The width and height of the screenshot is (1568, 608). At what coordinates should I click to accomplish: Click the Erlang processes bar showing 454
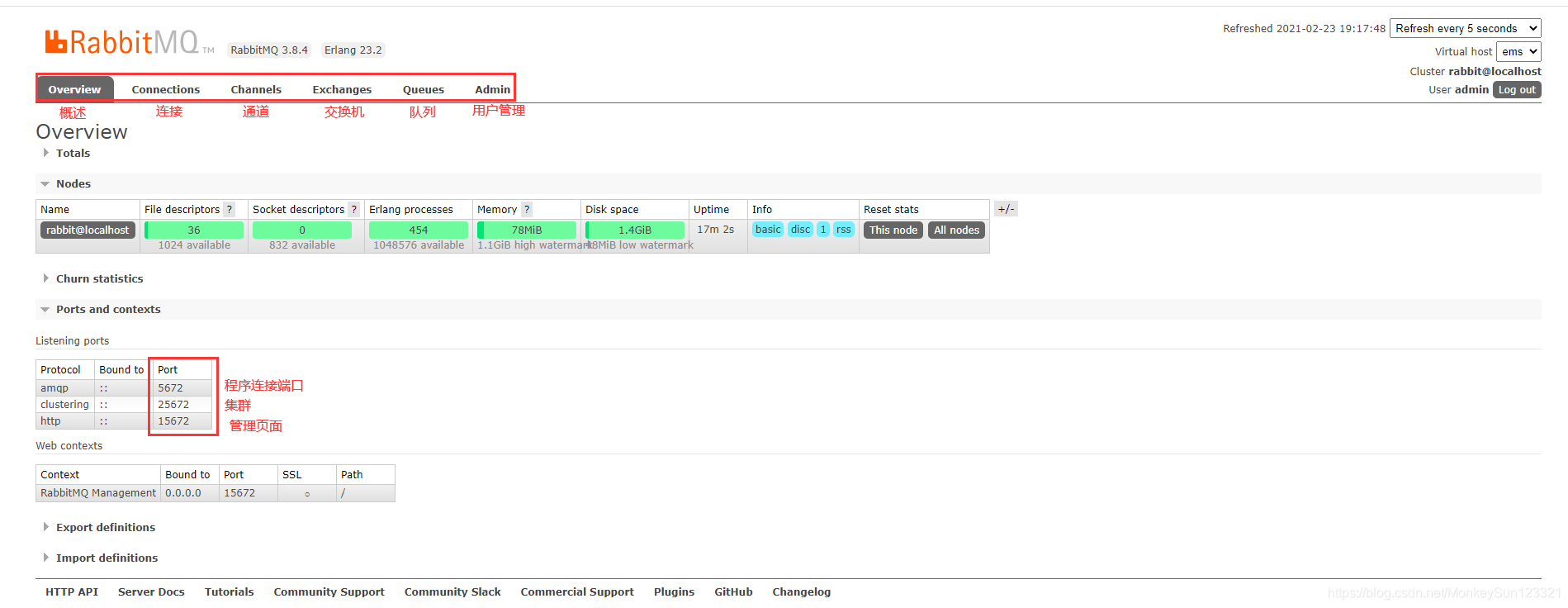pyautogui.click(x=419, y=230)
